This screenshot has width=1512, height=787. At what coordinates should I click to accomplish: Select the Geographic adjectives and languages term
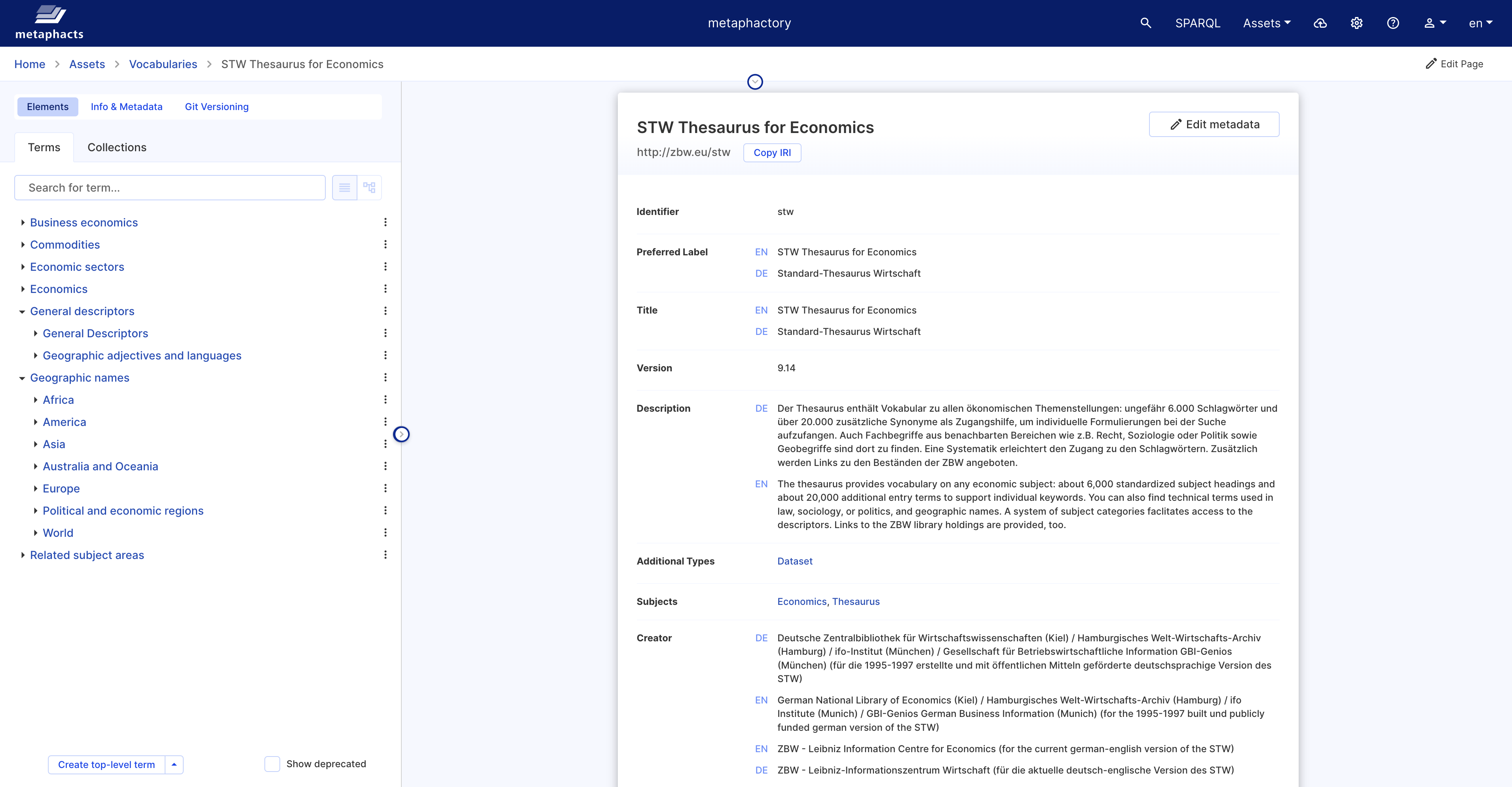142,355
